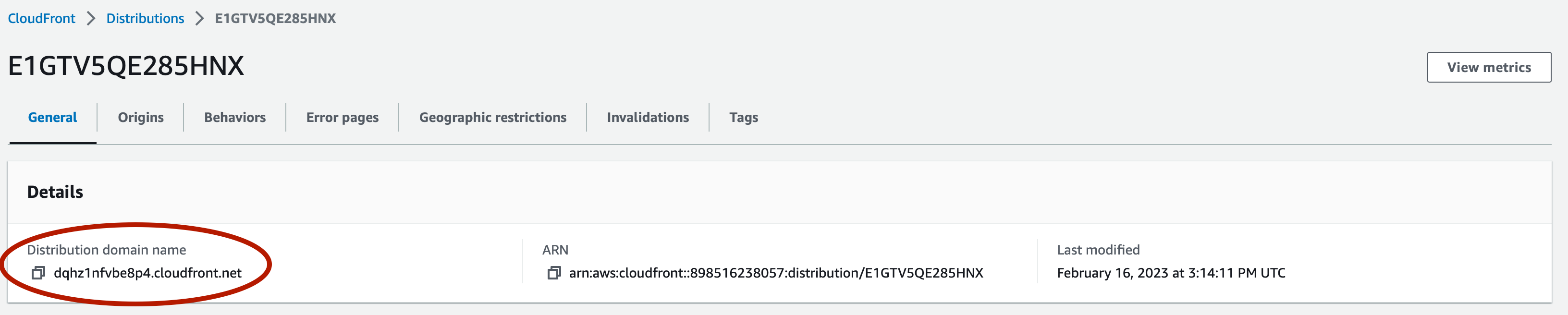Switch to the Tags tab
The image size is (1568, 315).
[743, 117]
